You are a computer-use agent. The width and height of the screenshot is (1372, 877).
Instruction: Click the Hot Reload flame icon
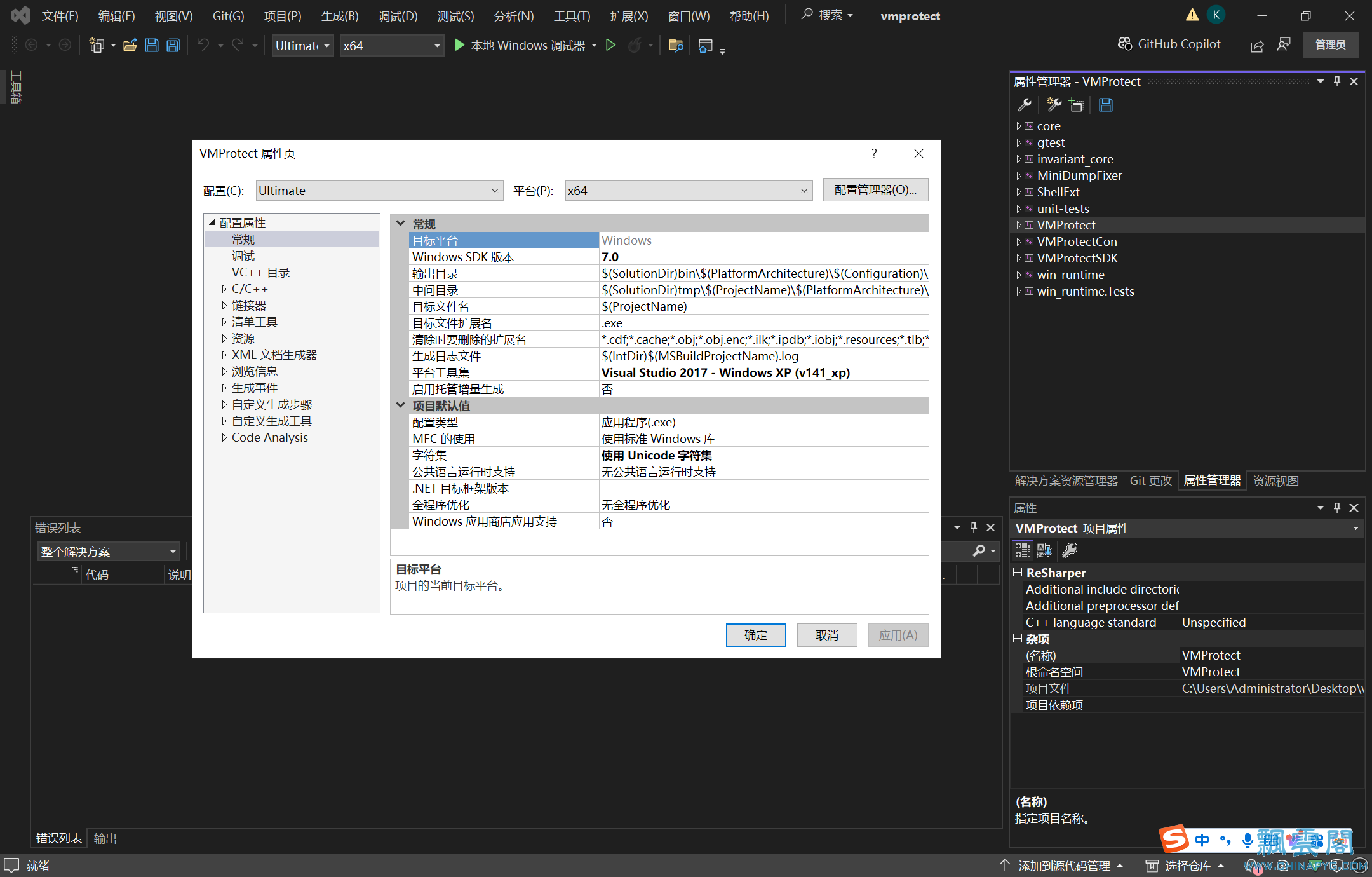pos(634,45)
